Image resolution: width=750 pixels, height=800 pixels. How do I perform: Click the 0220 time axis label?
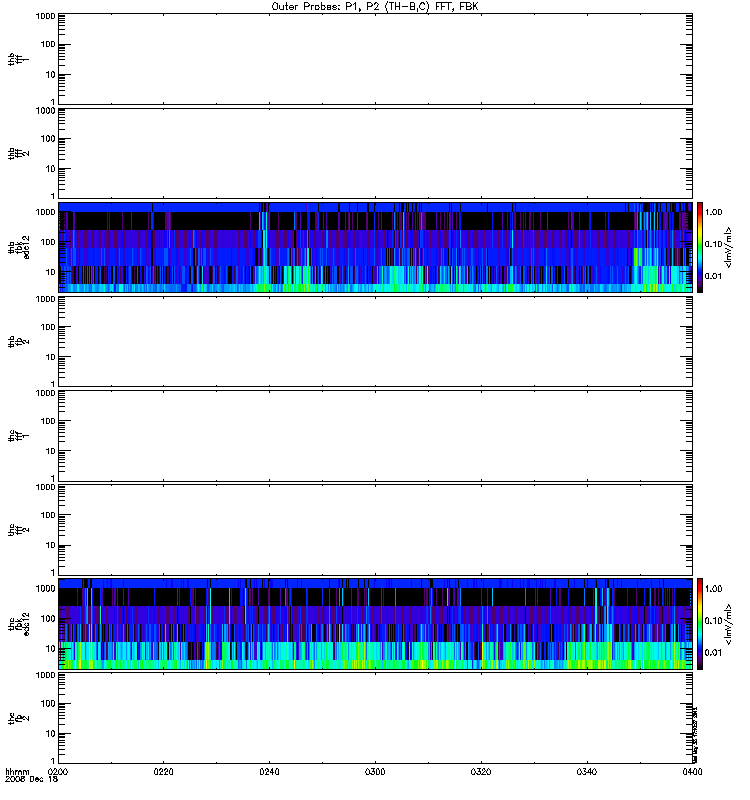pyautogui.click(x=163, y=771)
